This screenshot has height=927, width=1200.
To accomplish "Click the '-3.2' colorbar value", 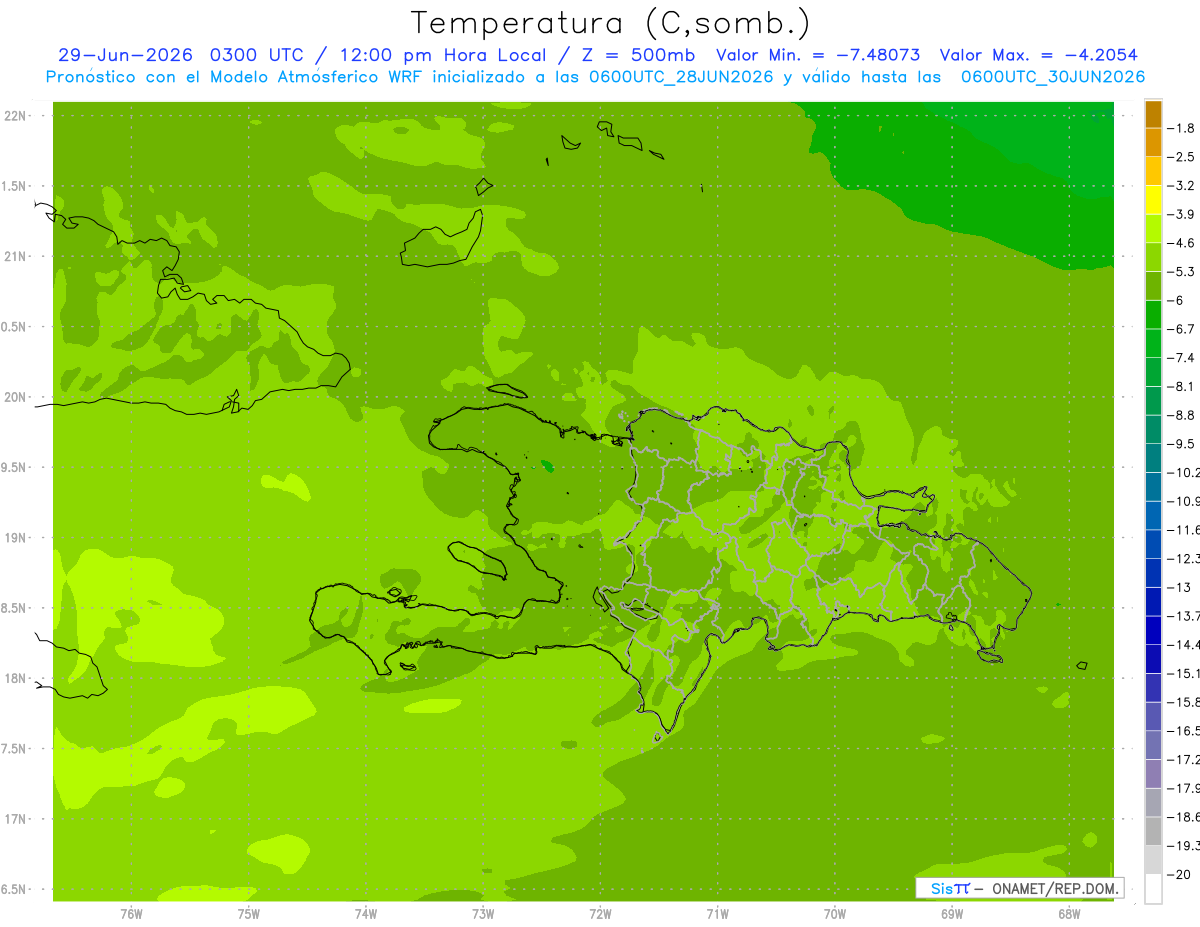I will [x=1182, y=186].
